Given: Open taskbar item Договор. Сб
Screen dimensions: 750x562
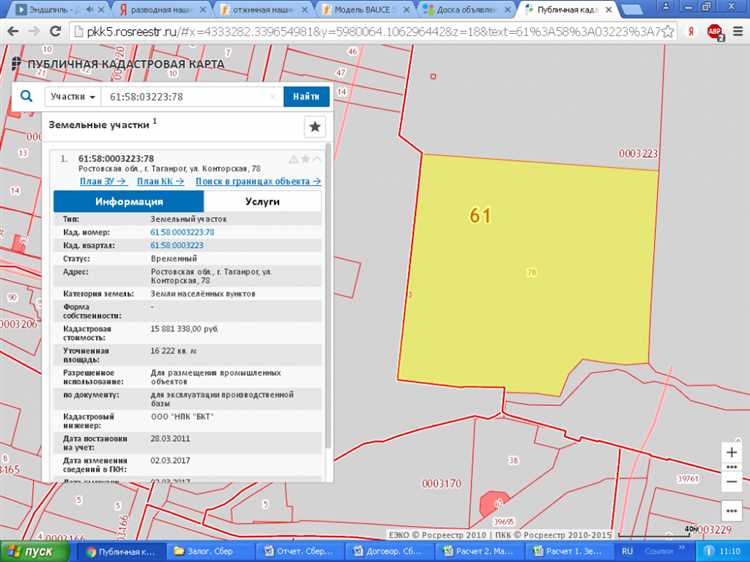Looking at the screenshot, I should (x=389, y=551).
